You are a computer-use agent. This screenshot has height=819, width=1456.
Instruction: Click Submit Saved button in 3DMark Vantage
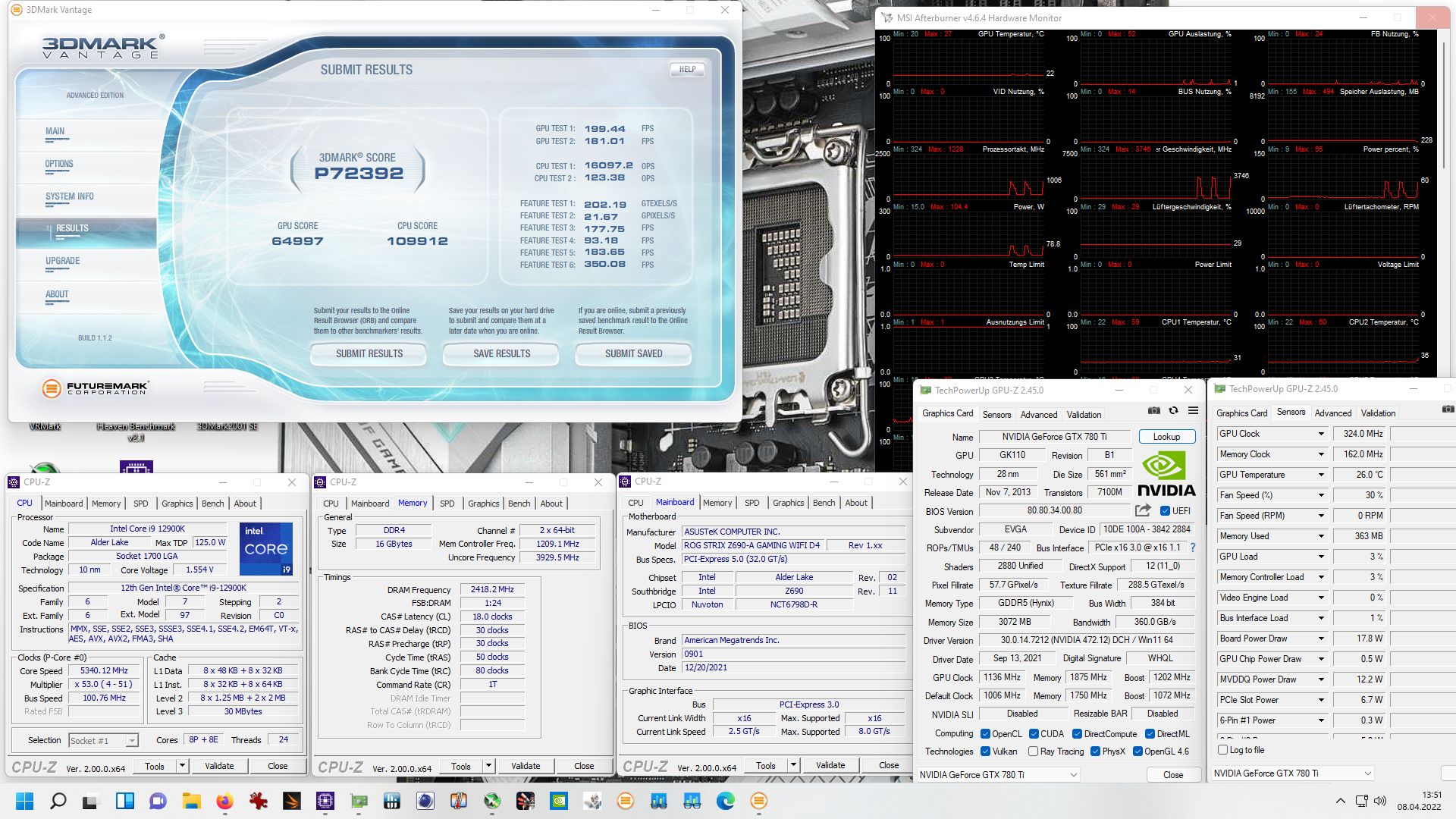tap(633, 353)
